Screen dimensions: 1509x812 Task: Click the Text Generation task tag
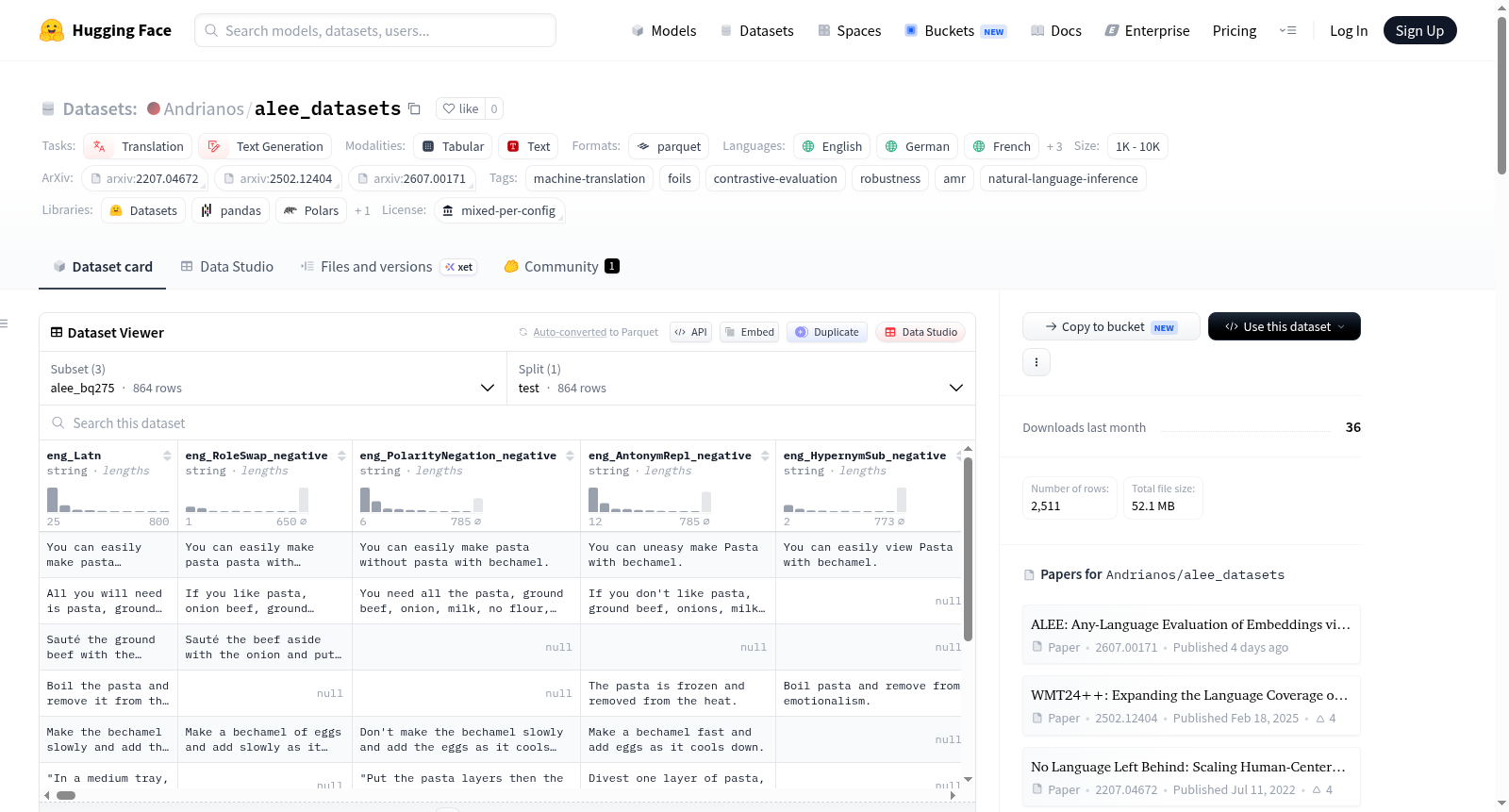pos(265,146)
